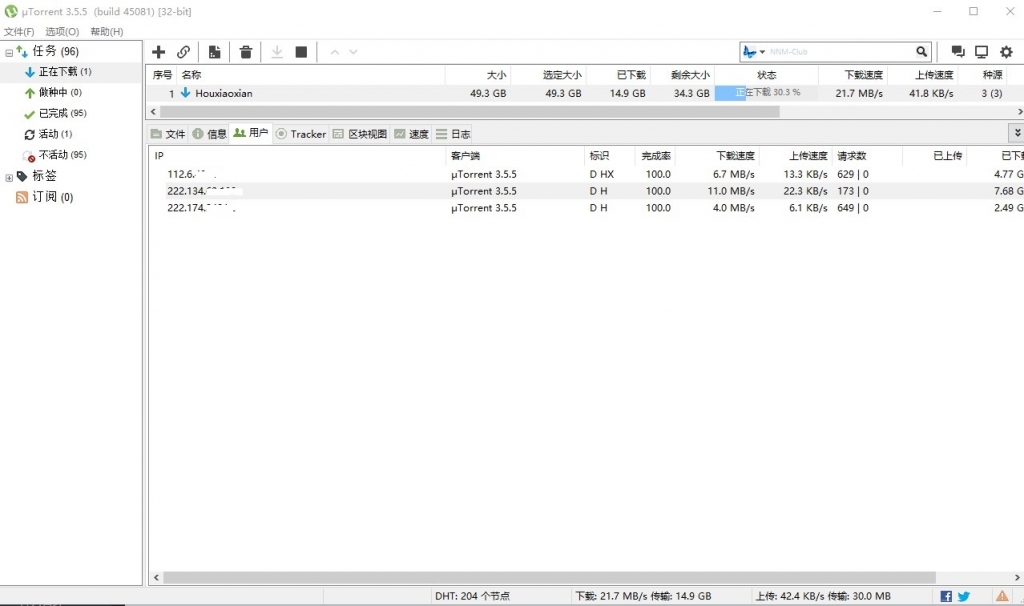Toggle the detail pane double-chevron button
The height and width of the screenshot is (606, 1024).
click(1017, 132)
